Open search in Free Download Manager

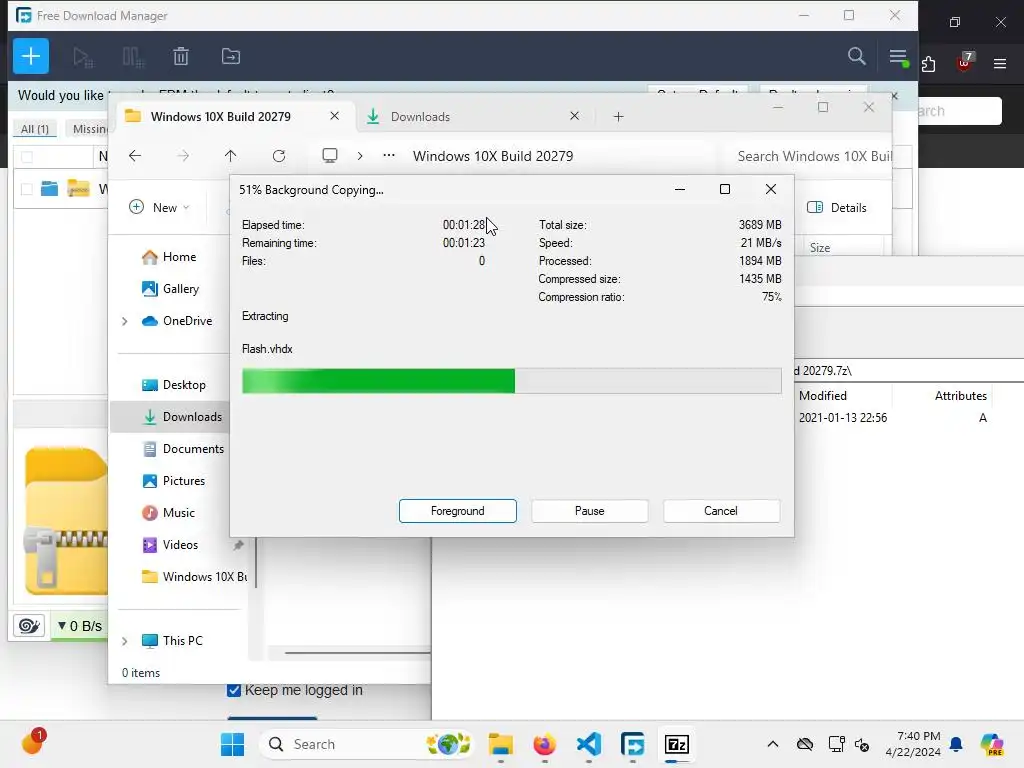(856, 56)
